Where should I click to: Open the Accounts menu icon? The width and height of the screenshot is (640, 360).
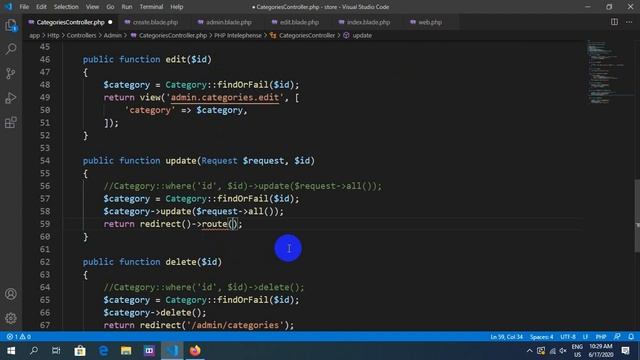pyautogui.click(x=11, y=294)
